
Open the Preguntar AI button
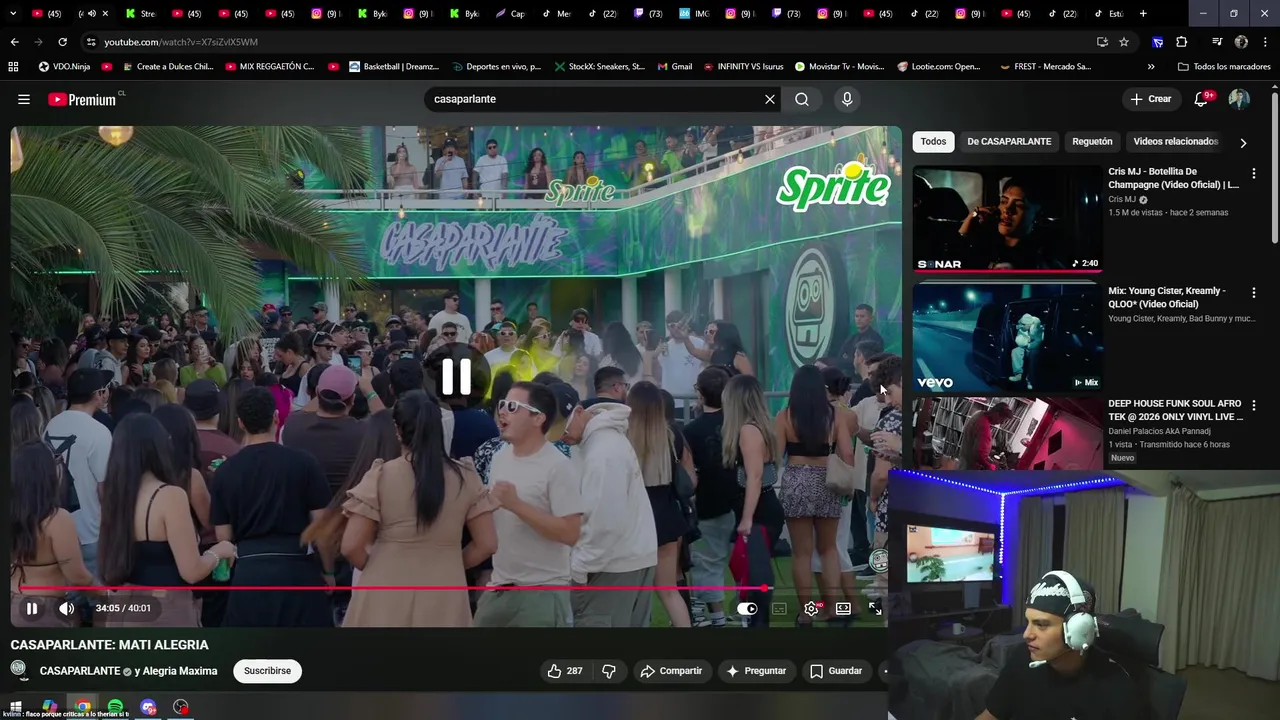[756, 671]
